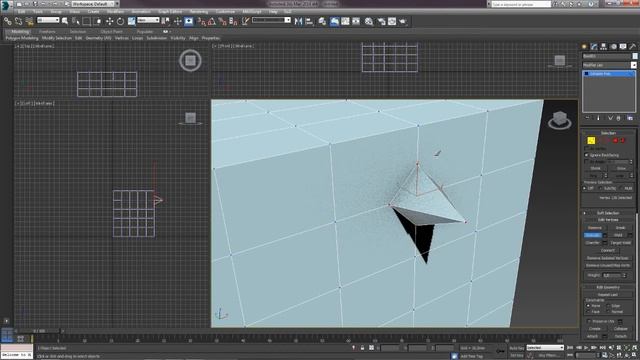Enable the By Vertex checkbox
This screenshot has height=360, width=640.
(587, 149)
